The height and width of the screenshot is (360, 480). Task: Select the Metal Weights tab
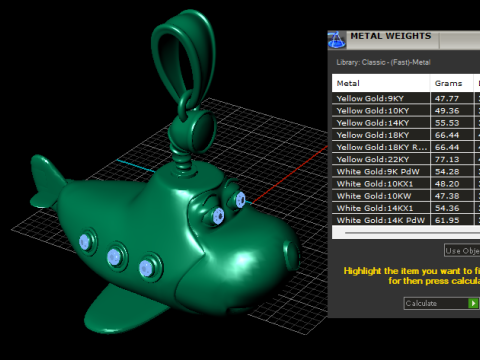pyautogui.click(x=391, y=37)
